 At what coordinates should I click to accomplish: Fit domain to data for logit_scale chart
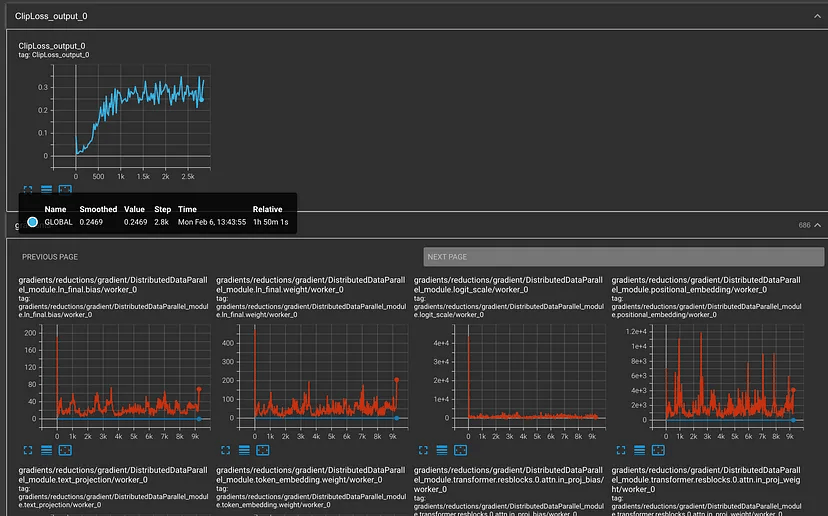[460, 450]
